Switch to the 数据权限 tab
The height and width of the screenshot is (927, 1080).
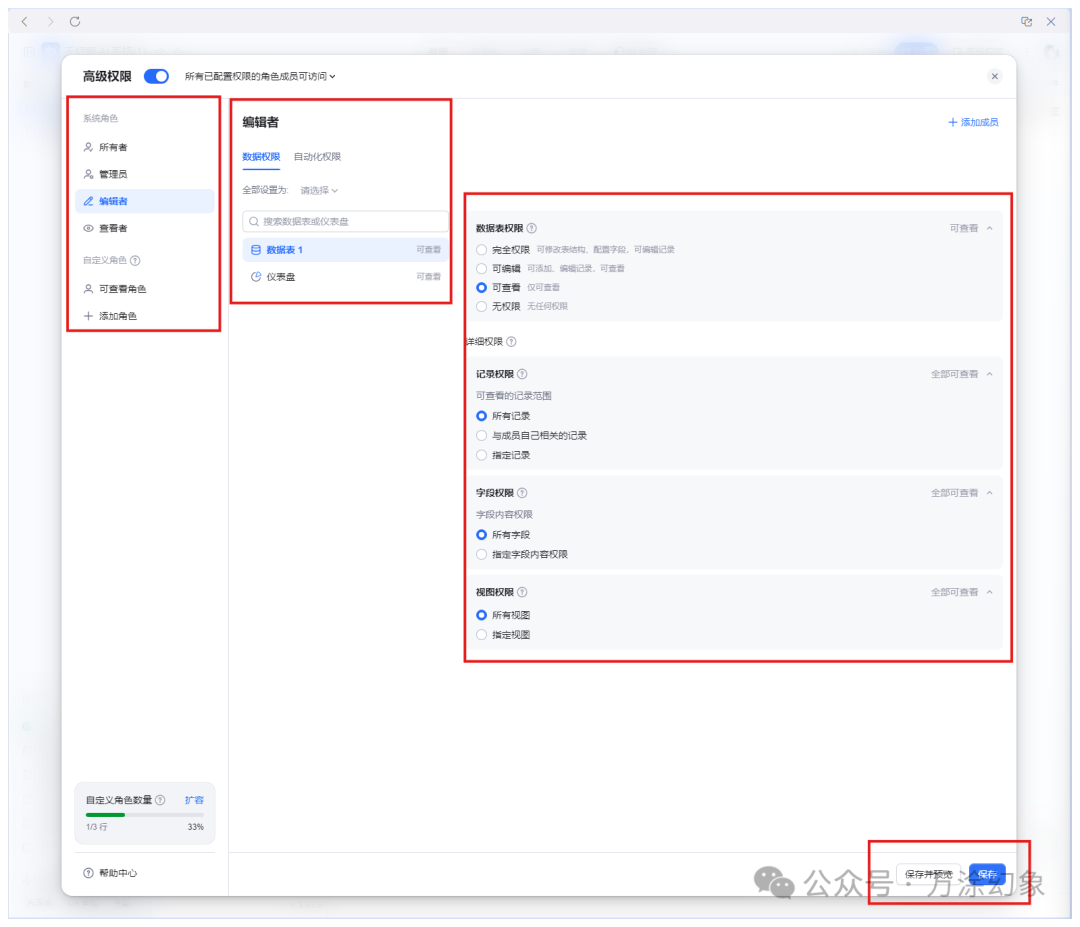coord(261,156)
